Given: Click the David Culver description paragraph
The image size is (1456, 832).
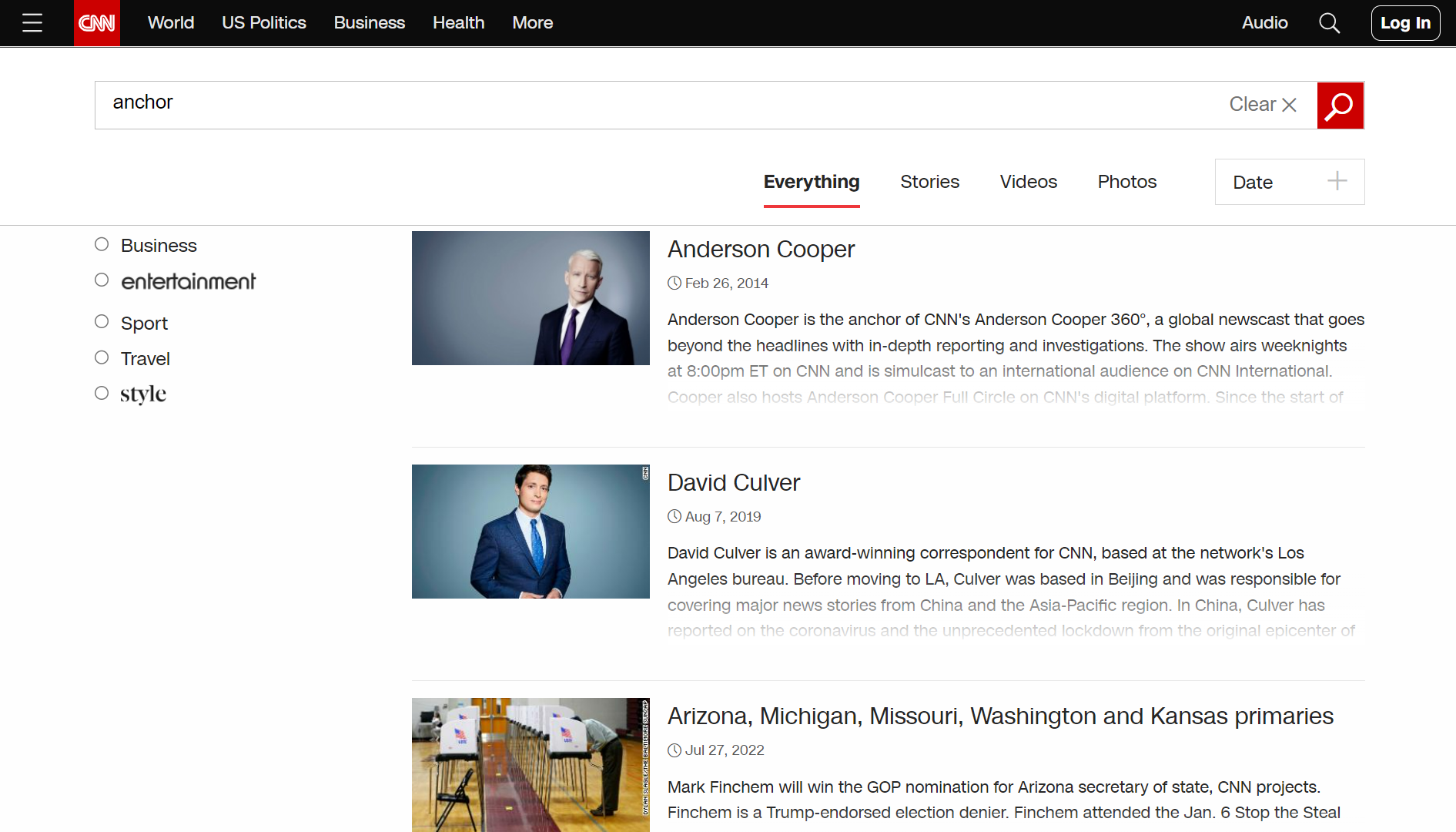Looking at the screenshot, I should tap(1012, 592).
